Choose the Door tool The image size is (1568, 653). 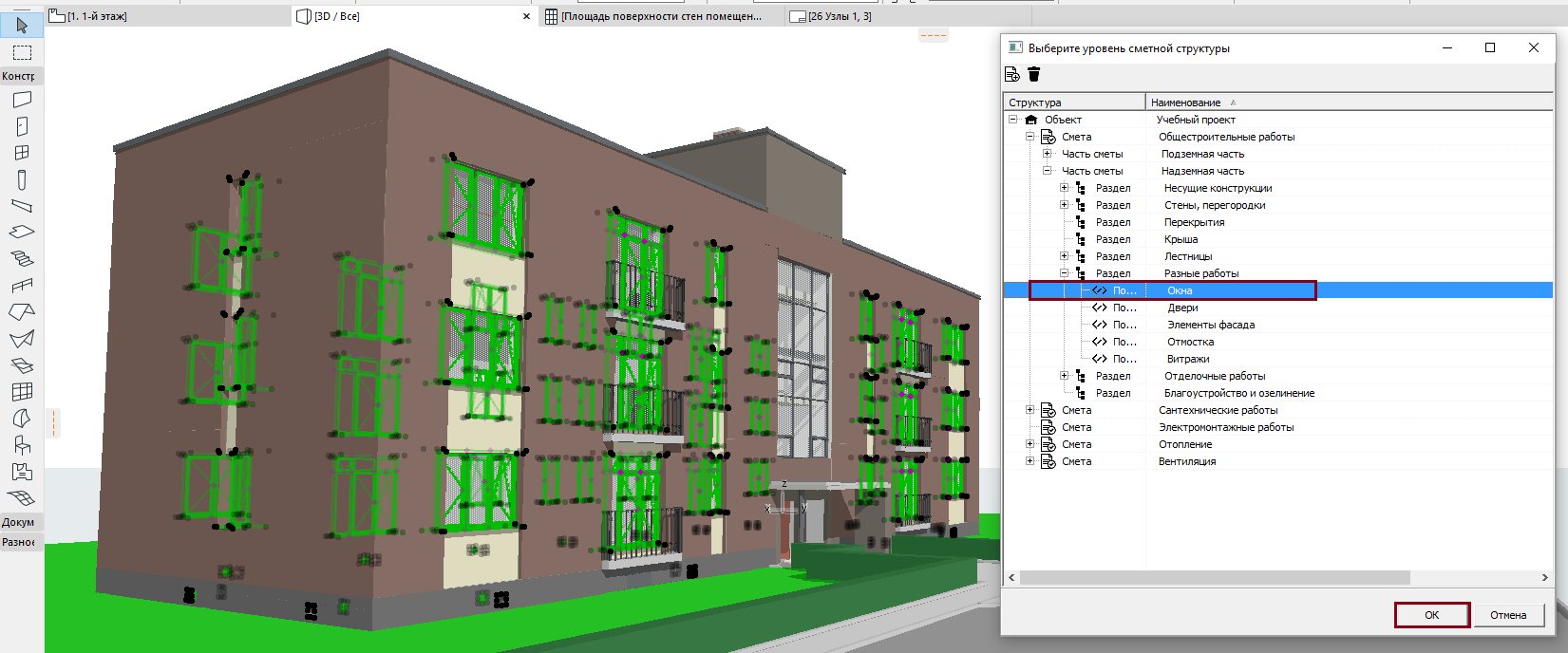(x=22, y=126)
